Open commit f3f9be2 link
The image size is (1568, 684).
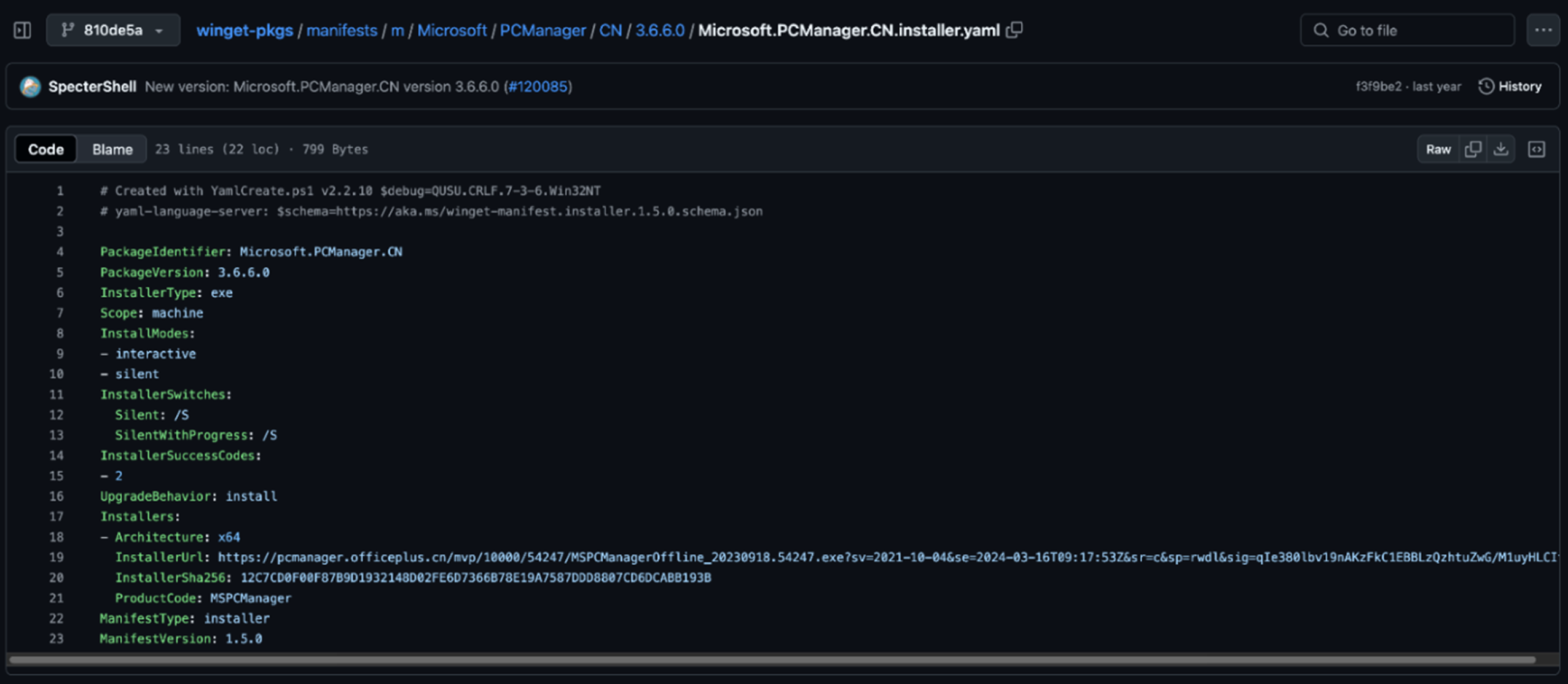point(1378,87)
